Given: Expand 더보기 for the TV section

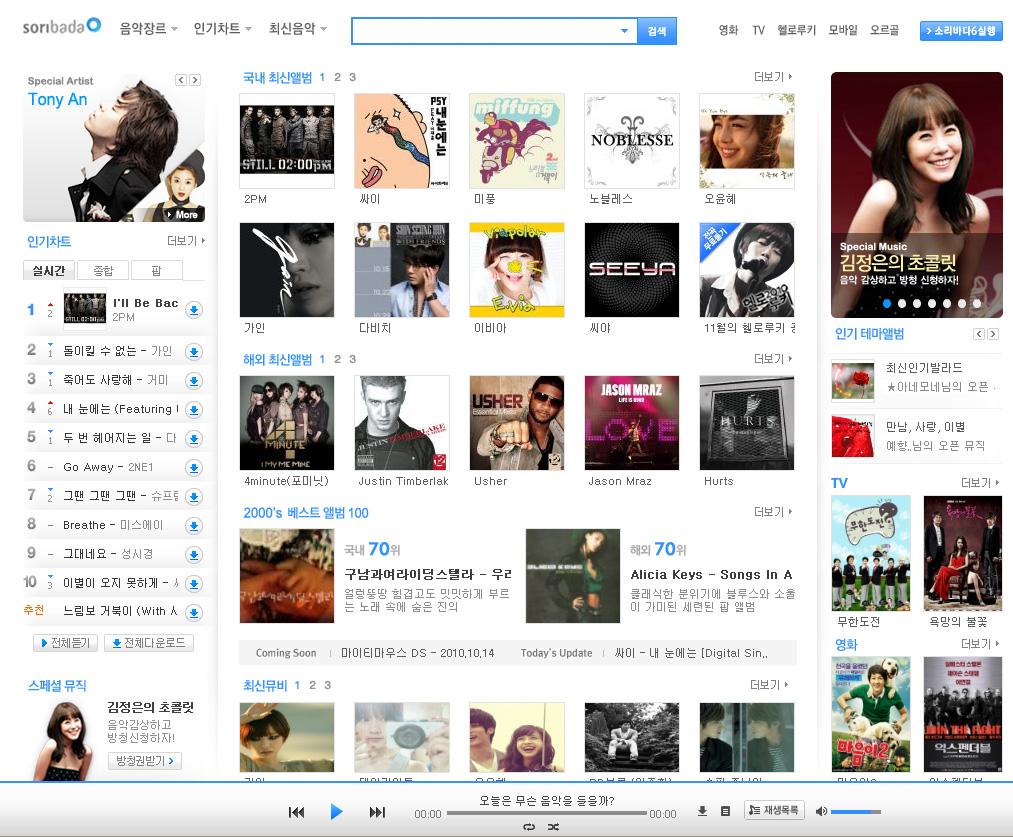Looking at the screenshot, I should (980, 482).
